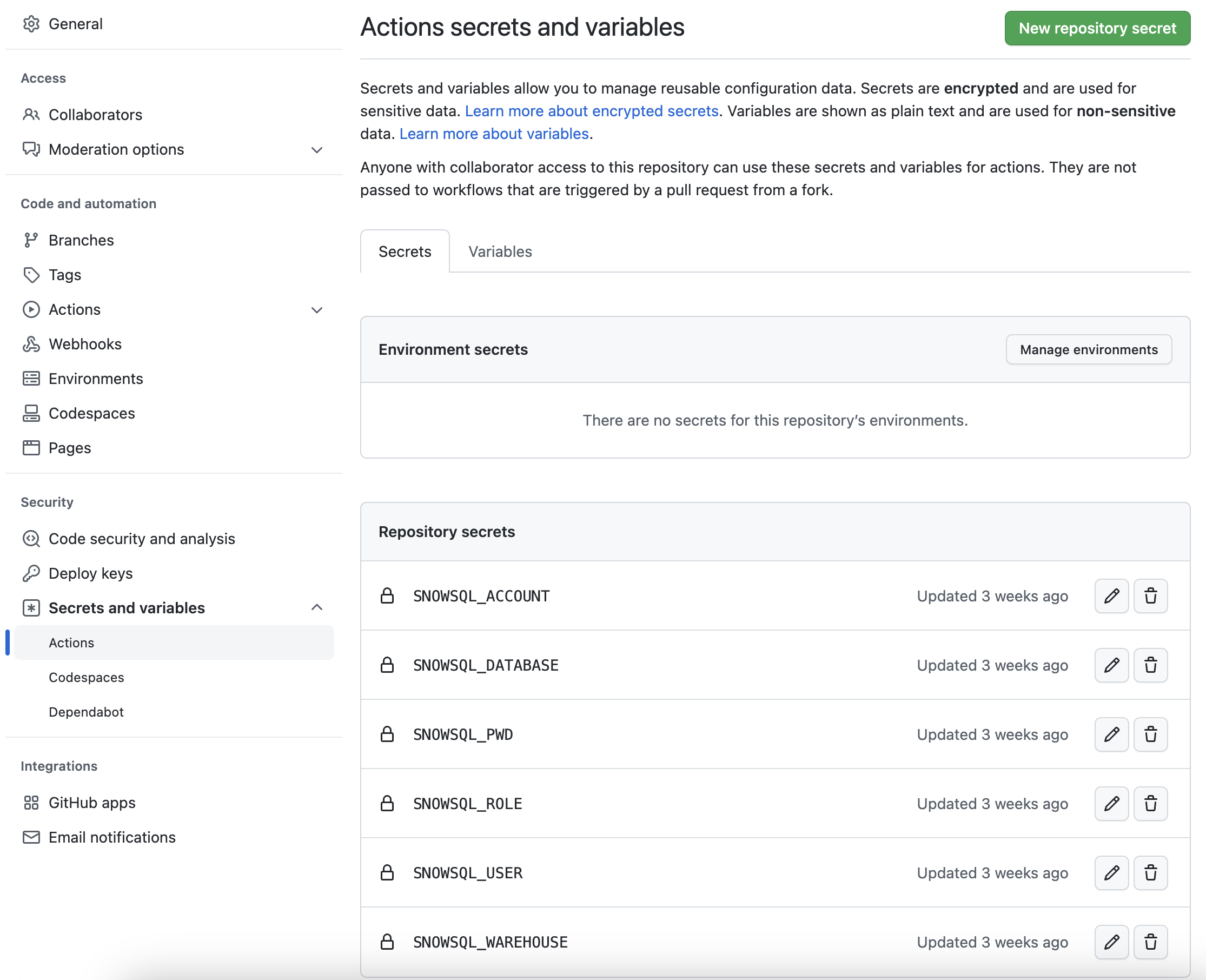Click the GitHub apps grid icon
The width and height of the screenshot is (1206, 980).
pos(31,802)
